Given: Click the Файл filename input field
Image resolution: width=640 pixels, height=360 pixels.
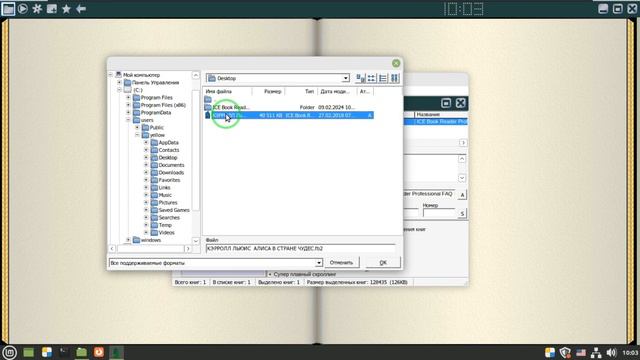Looking at the screenshot, I should point(300,248).
